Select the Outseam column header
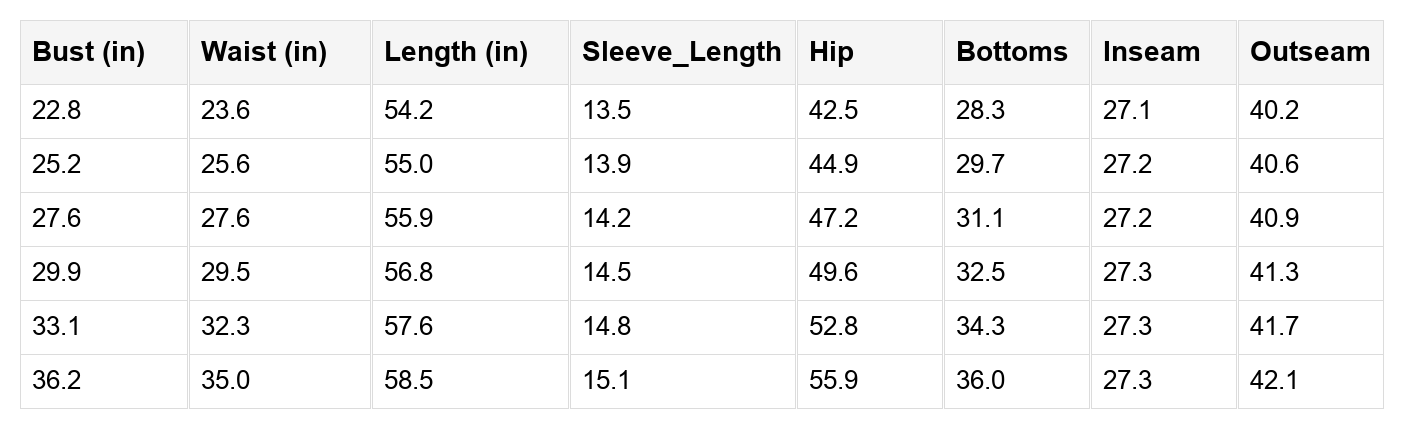Viewport: 1403px width, 428px height. point(1309,53)
